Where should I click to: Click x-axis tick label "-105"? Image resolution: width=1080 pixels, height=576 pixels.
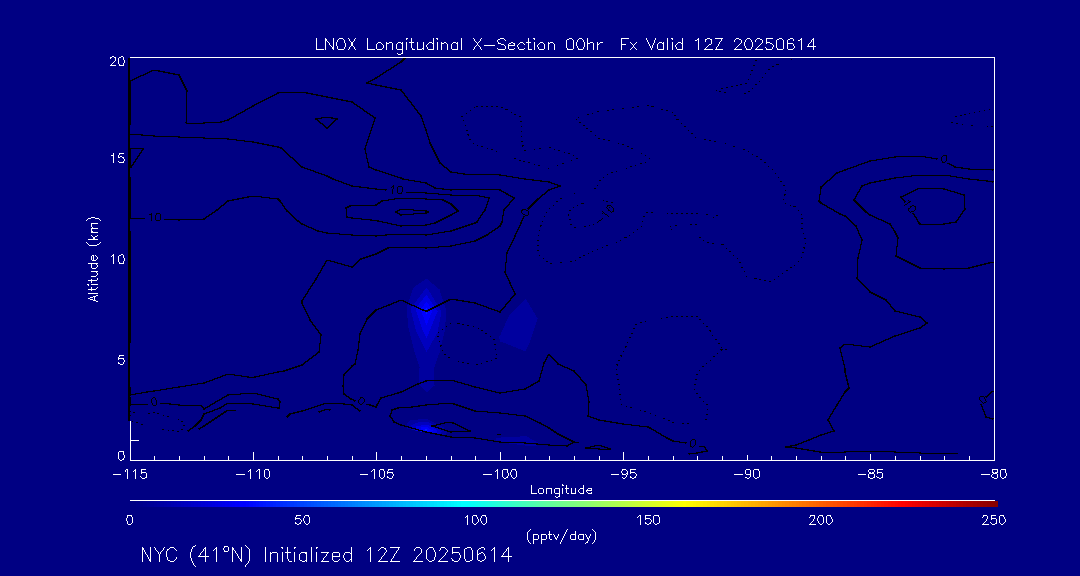377,475
